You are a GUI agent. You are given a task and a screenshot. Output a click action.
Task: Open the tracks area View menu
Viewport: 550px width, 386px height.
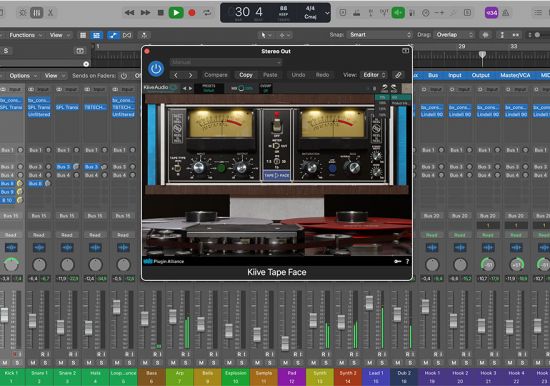pyautogui.click(x=60, y=35)
